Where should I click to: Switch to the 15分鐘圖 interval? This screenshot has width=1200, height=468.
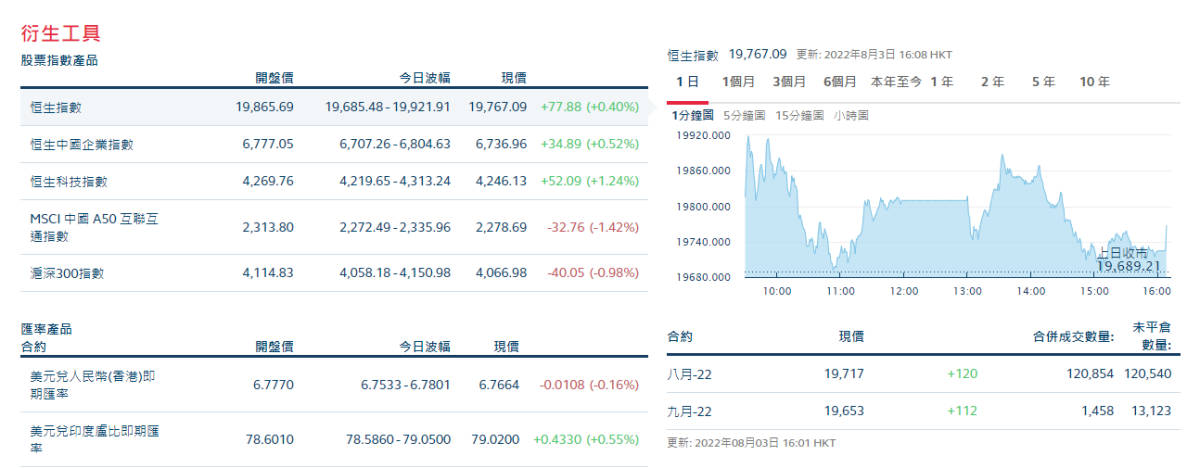coord(799,116)
